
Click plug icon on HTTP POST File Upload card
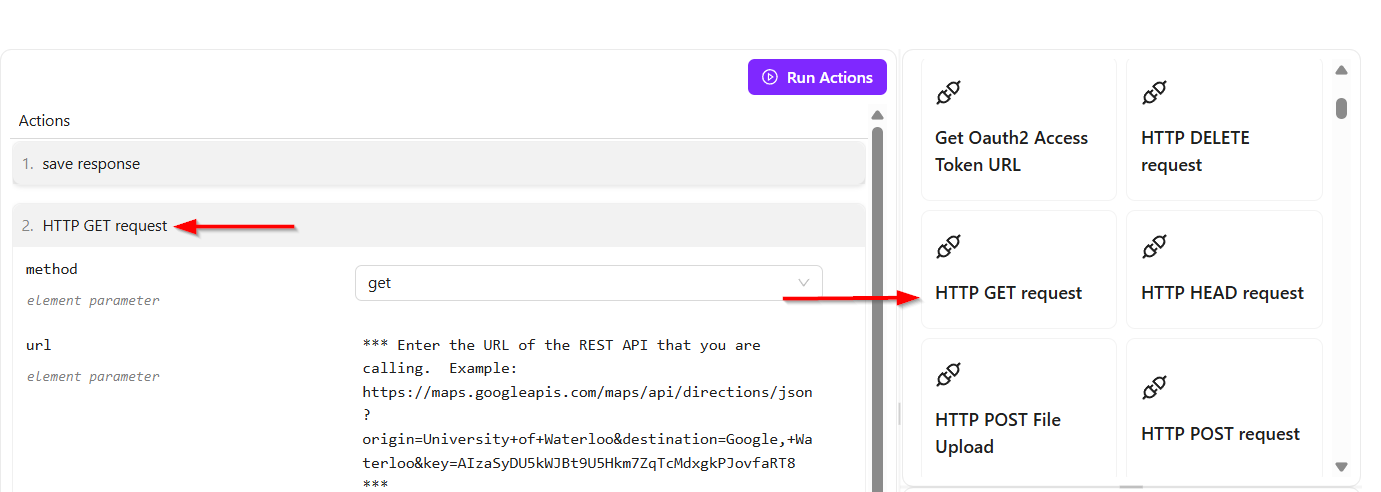pos(948,375)
